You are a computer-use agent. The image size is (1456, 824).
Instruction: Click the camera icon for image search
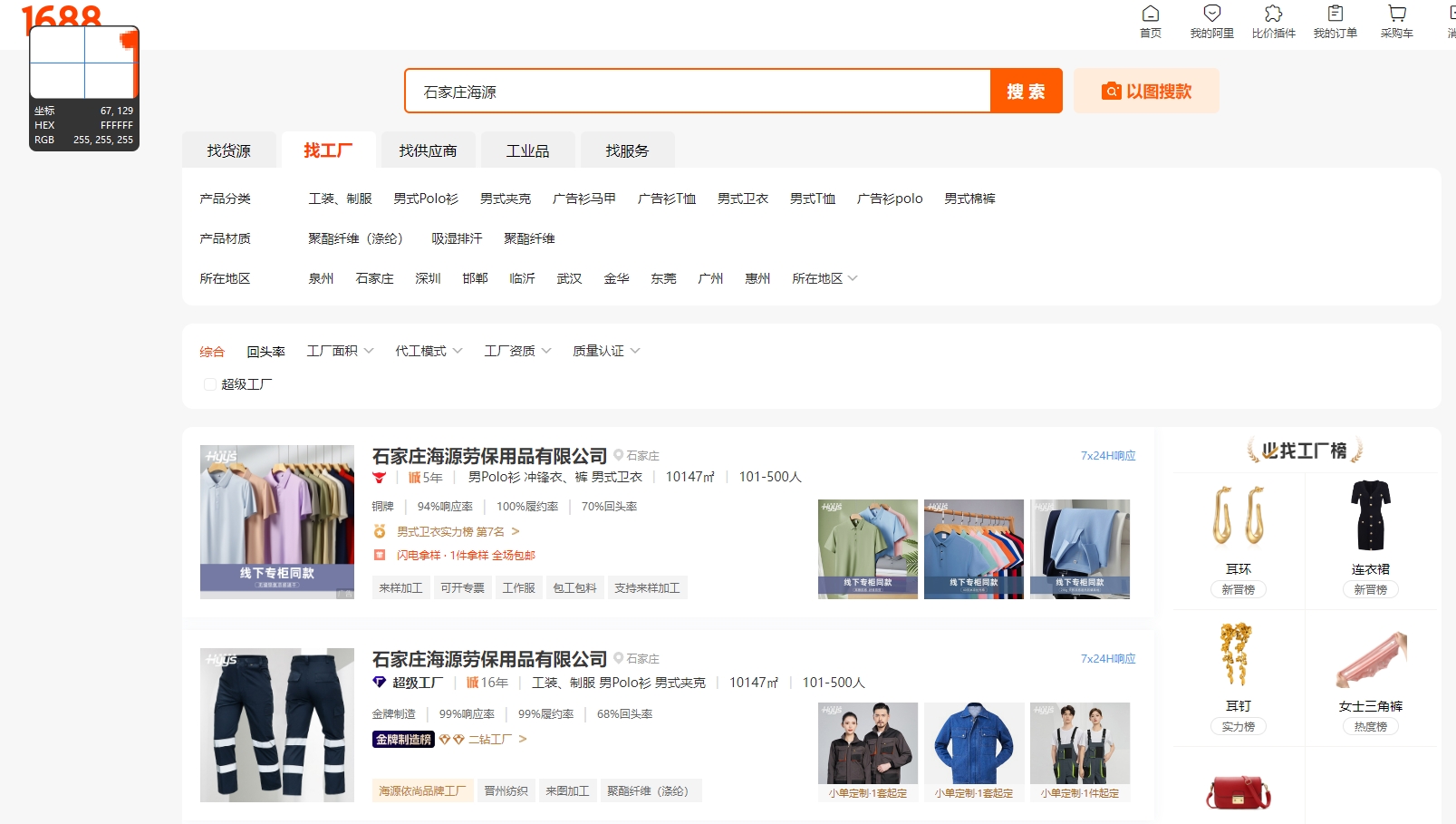click(1111, 92)
